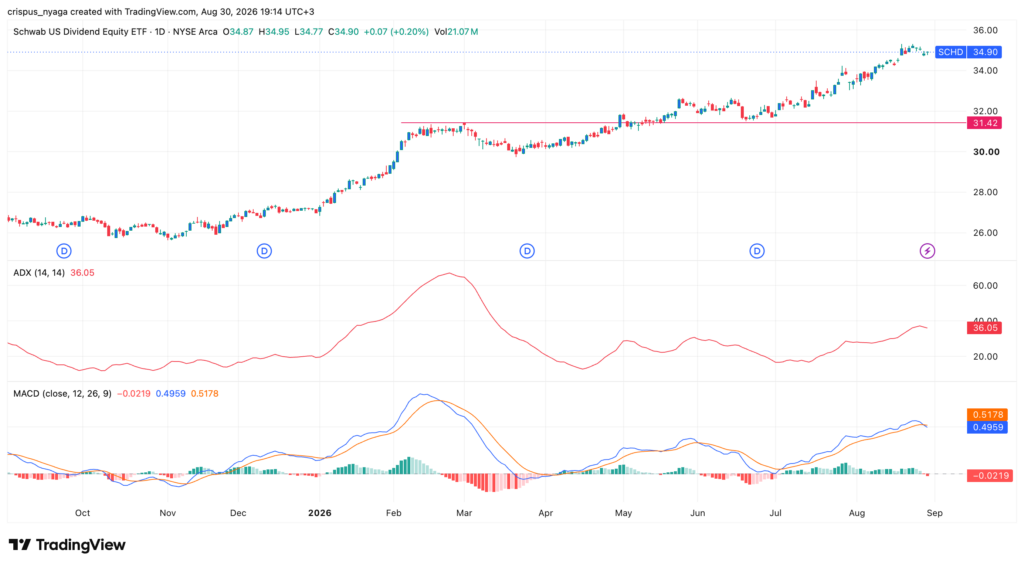The height and width of the screenshot is (567, 1024).
Task: Click the Mar label on time axis
Action: click(x=464, y=513)
